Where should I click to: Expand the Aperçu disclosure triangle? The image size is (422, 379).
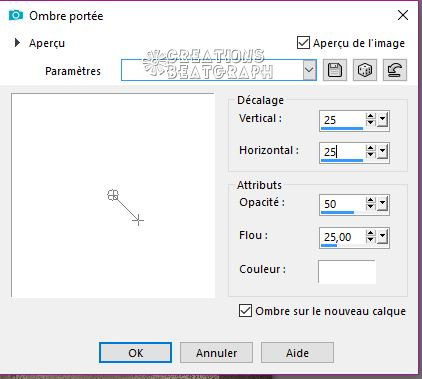pyautogui.click(x=17, y=43)
